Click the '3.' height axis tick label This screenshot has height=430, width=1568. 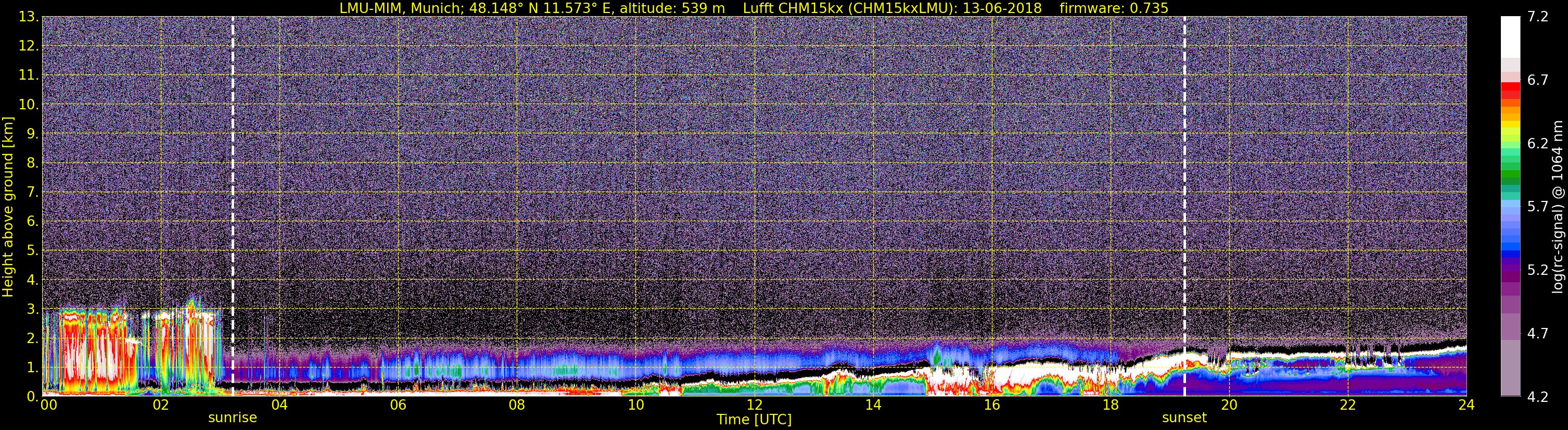click(x=33, y=309)
